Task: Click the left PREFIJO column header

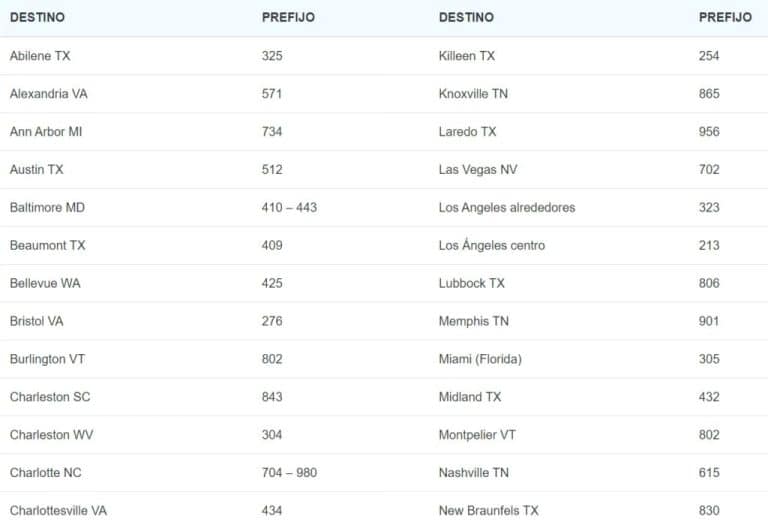Action: (x=289, y=18)
